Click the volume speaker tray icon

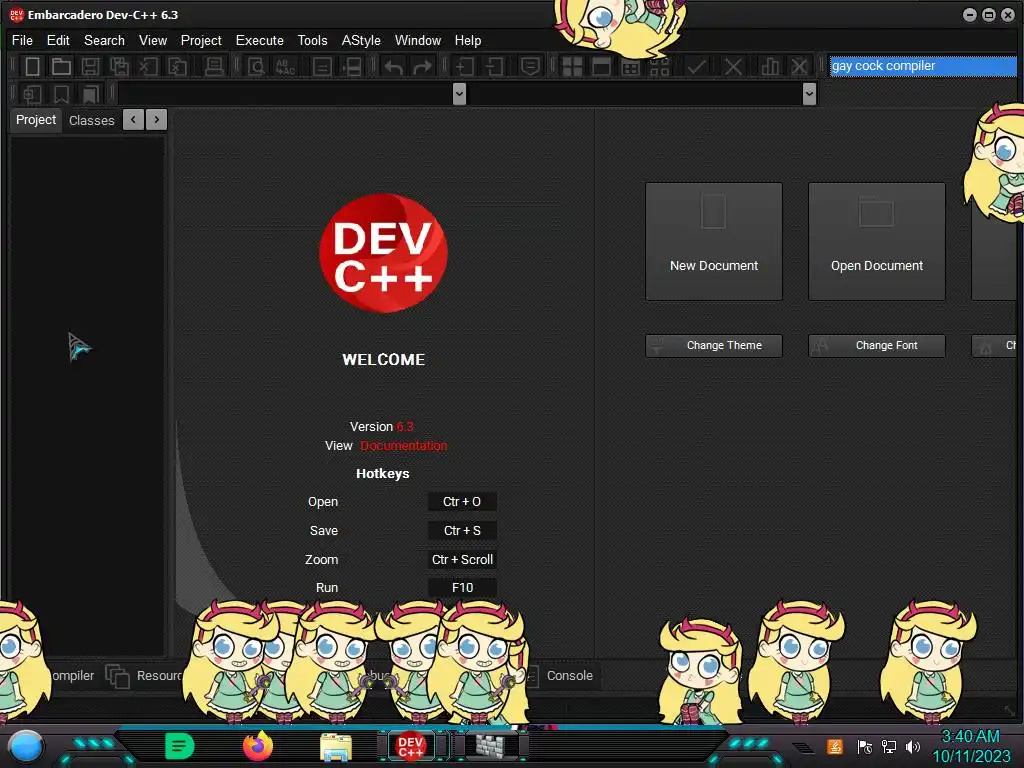[x=912, y=746]
